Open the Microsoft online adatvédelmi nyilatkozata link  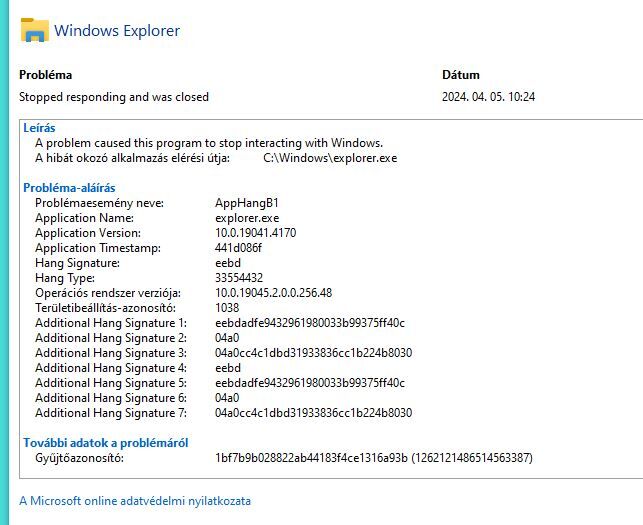[x=135, y=501]
